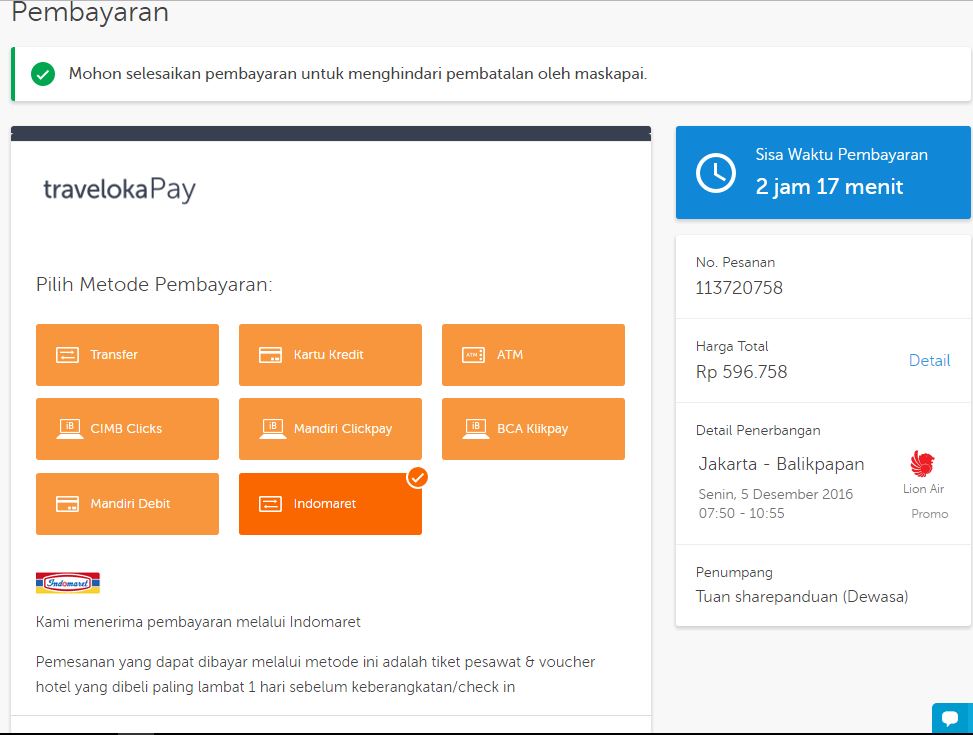Click the card icon on Mandiri Debit
Viewport: 973px width, 735px height.
(x=68, y=504)
